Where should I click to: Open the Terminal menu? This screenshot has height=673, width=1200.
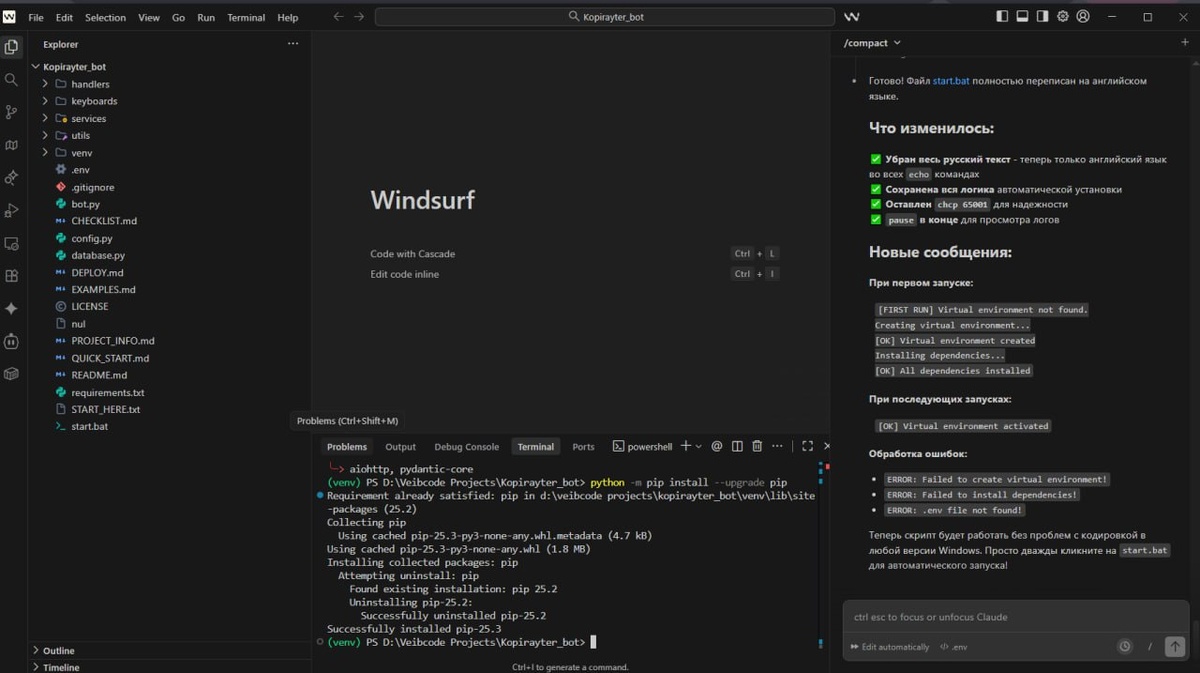(246, 17)
